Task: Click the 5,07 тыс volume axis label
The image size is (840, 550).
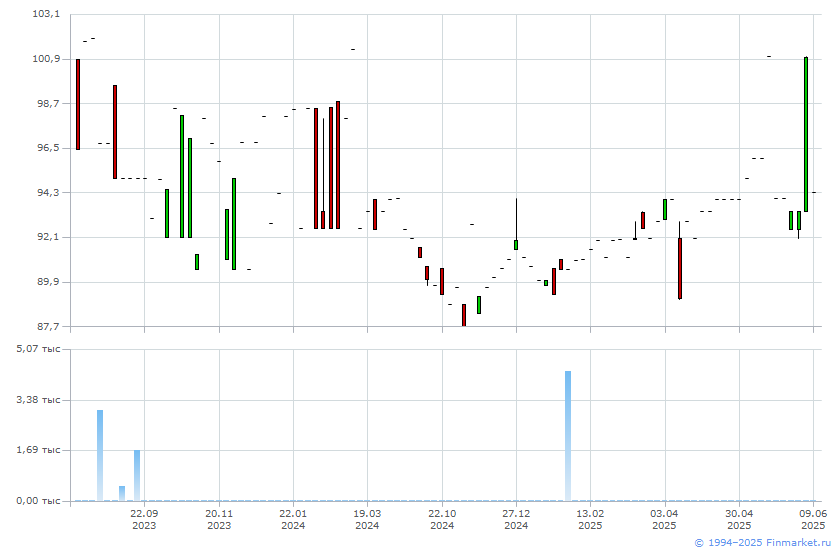Action: pyautogui.click(x=38, y=349)
